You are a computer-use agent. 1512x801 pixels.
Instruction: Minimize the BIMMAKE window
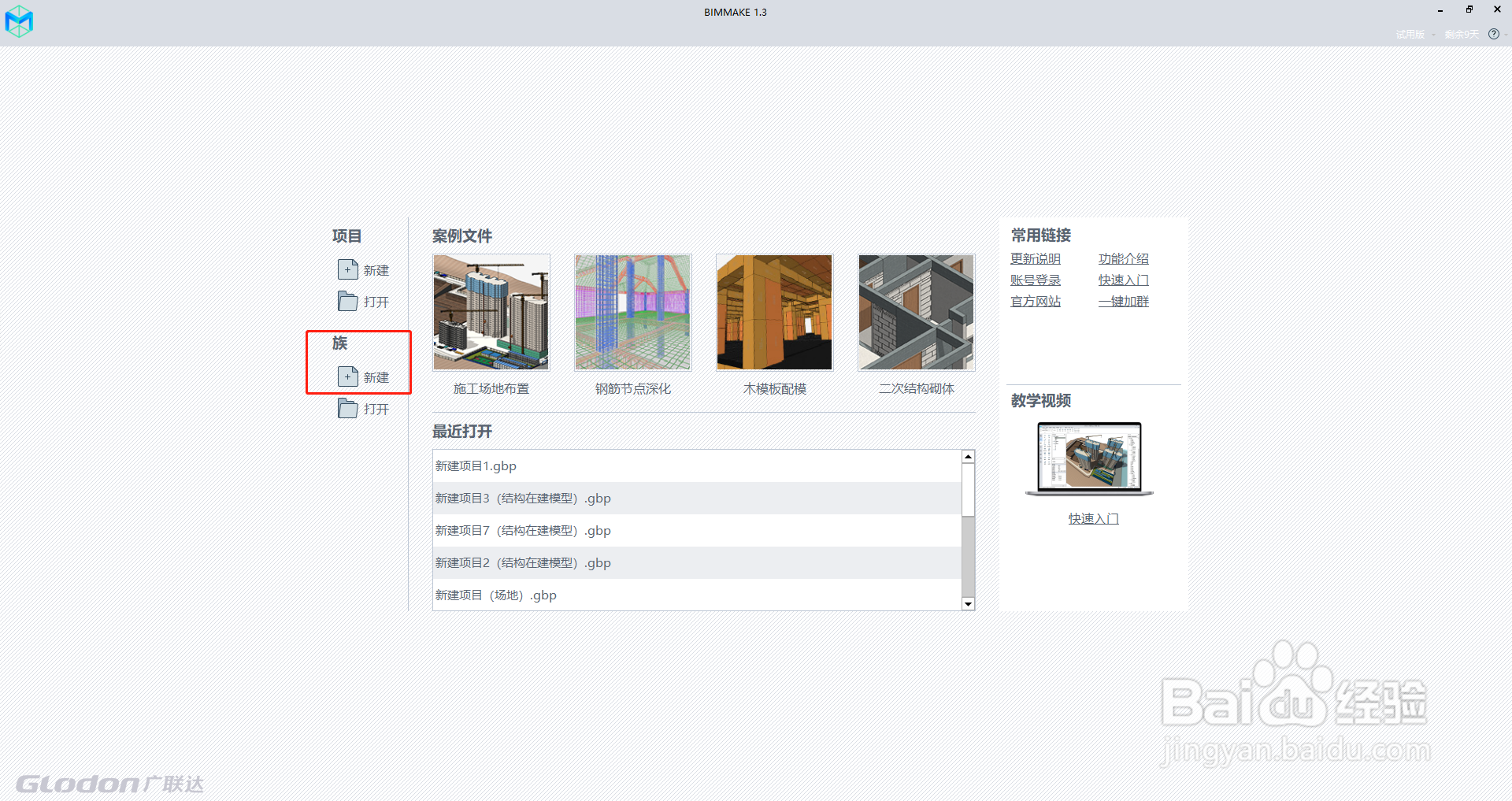(x=1440, y=10)
